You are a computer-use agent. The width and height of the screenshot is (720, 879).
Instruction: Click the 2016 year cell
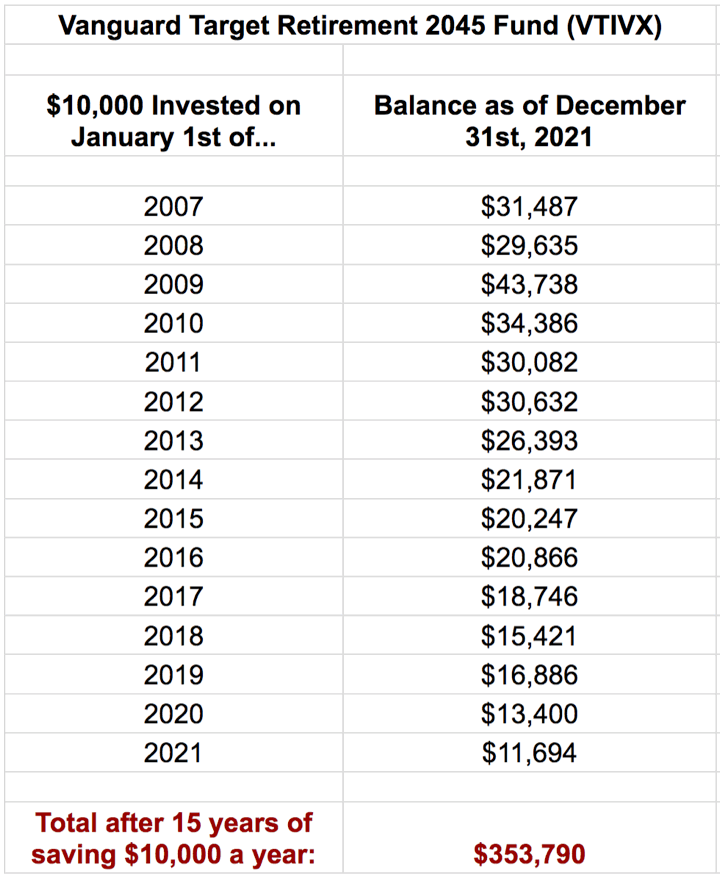(x=173, y=558)
